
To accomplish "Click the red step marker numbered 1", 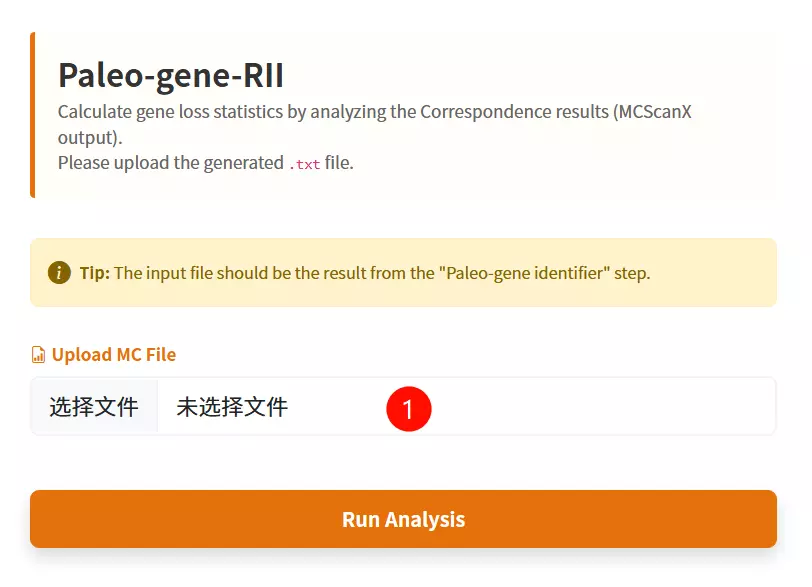I will [410, 408].
